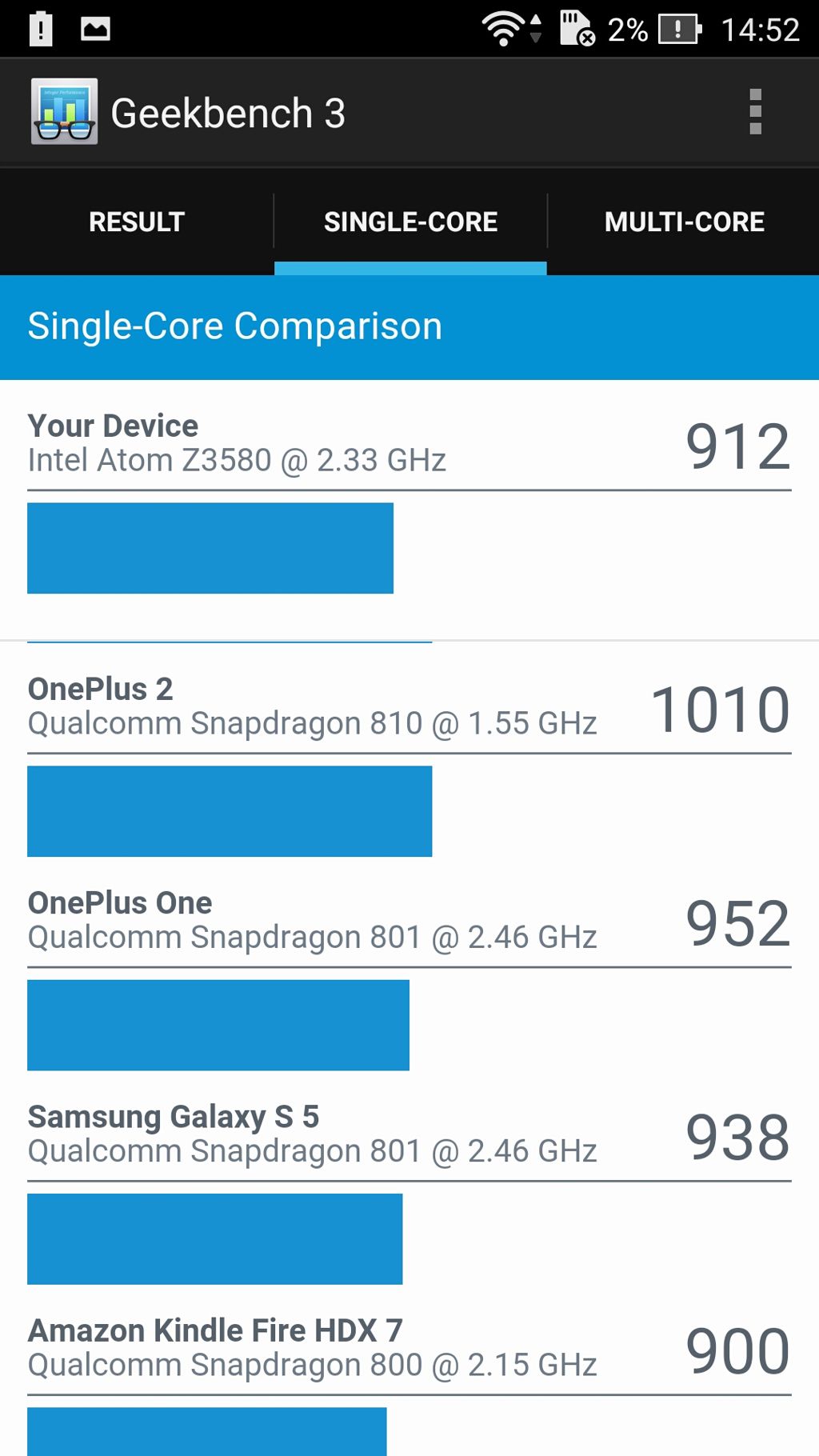Tap the 14:52 status bar clock
The width and height of the screenshot is (819, 1456).
[760, 30]
